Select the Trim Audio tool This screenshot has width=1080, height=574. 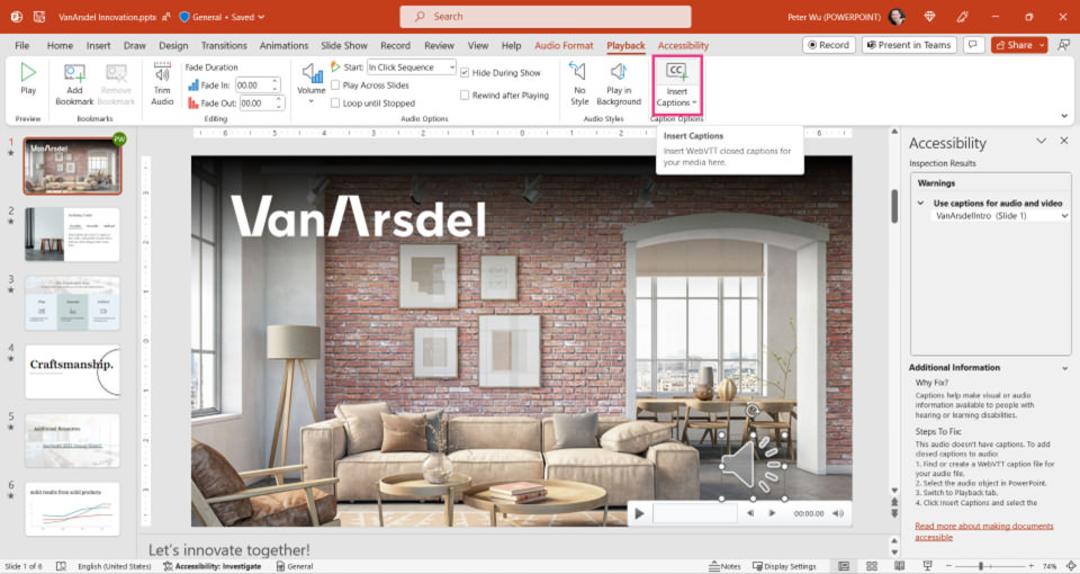[x=163, y=84]
